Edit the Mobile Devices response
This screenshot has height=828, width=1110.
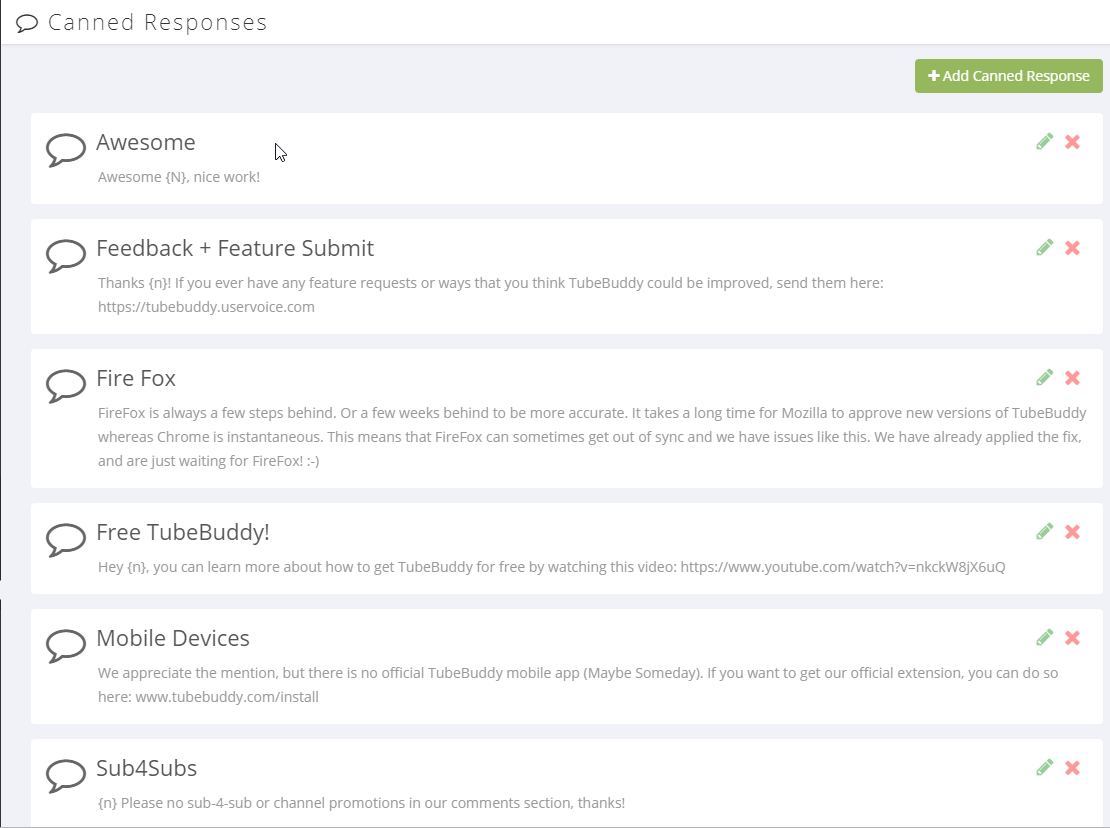1045,638
